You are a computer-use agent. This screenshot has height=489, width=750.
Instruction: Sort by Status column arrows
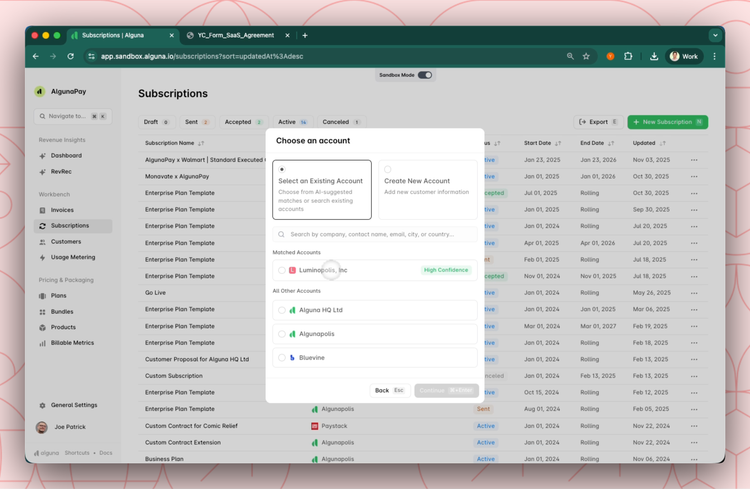(497, 143)
